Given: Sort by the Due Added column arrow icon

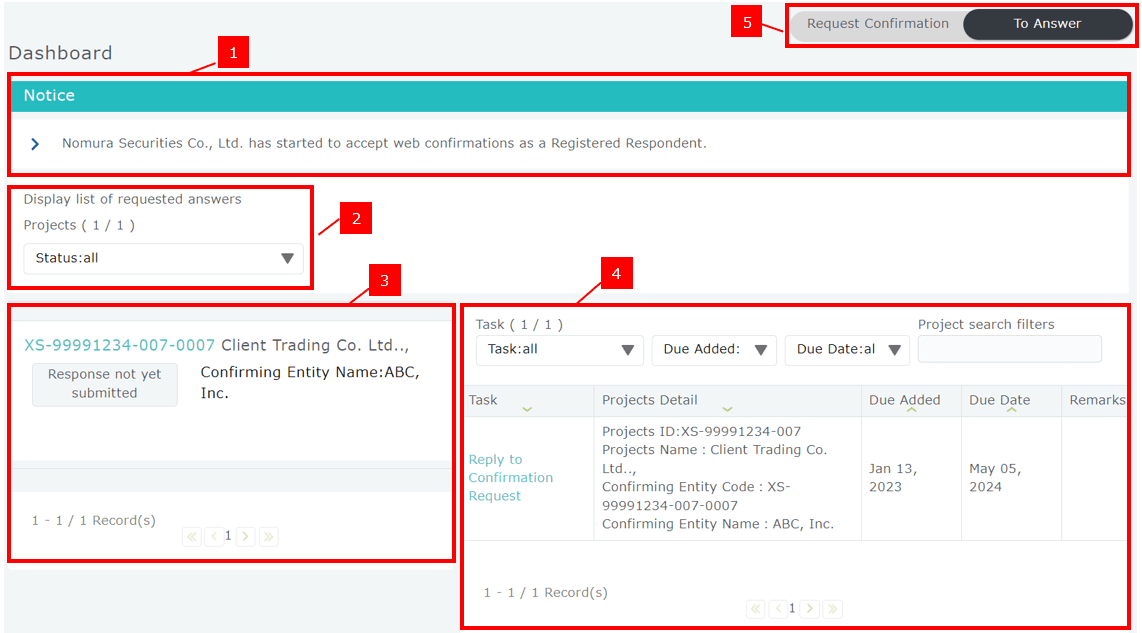Looking at the screenshot, I should click(911, 410).
